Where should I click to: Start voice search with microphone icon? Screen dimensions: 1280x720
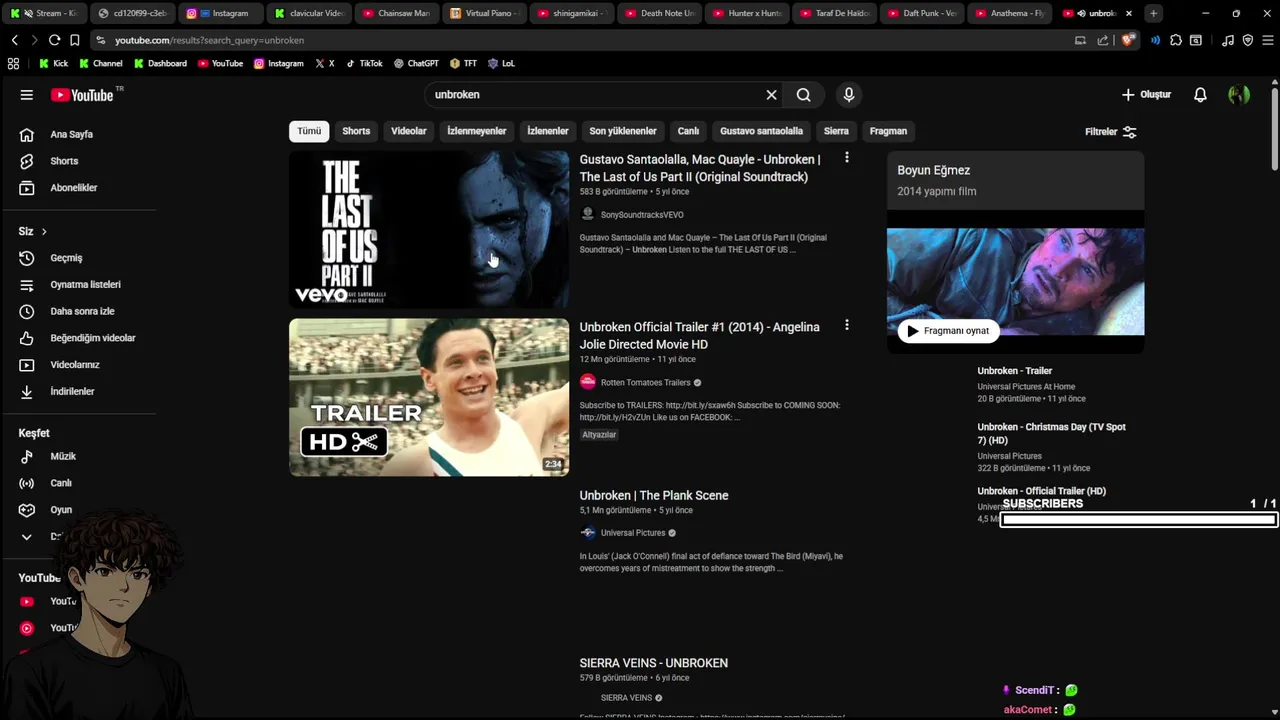click(849, 95)
